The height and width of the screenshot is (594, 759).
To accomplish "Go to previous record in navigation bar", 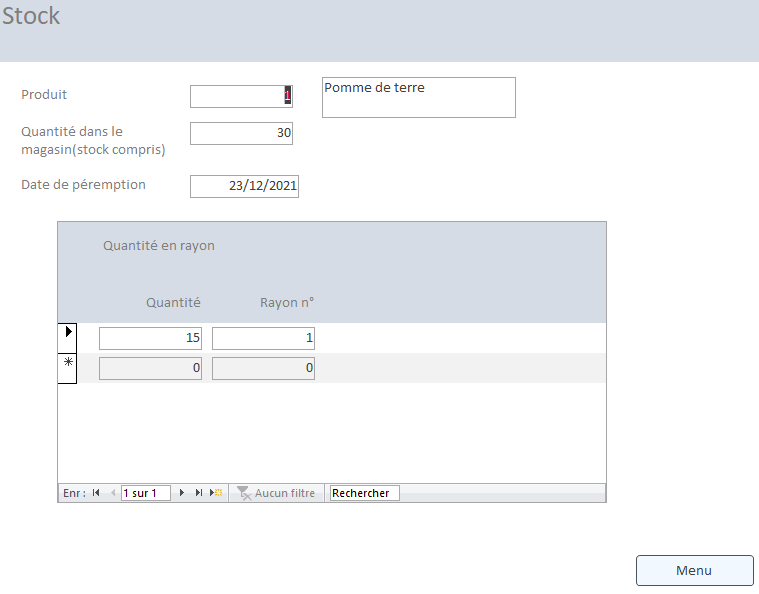I will click(x=113, y=493).
